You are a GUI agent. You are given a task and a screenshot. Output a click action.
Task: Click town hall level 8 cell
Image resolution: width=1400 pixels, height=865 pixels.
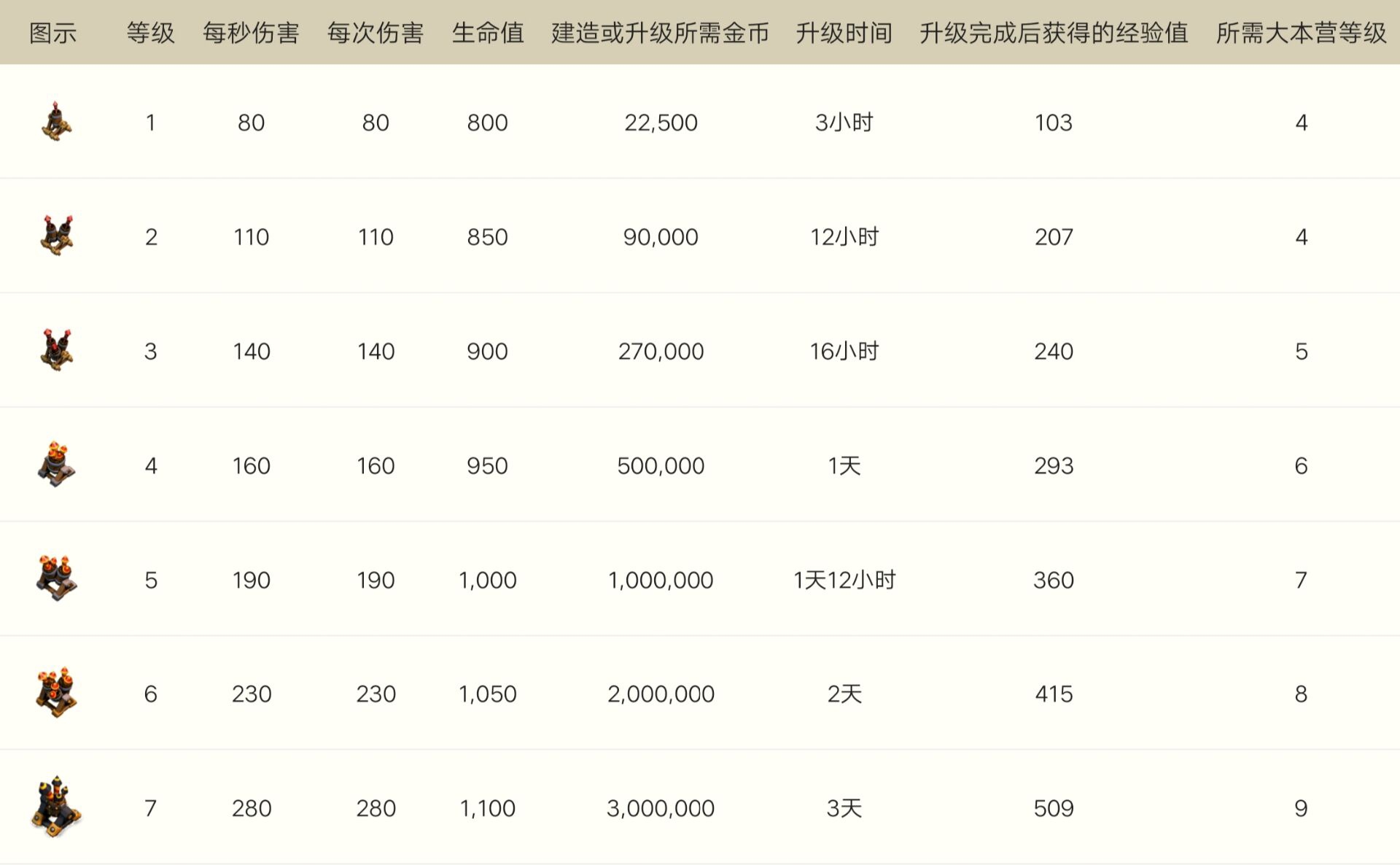pos(1302,694)
